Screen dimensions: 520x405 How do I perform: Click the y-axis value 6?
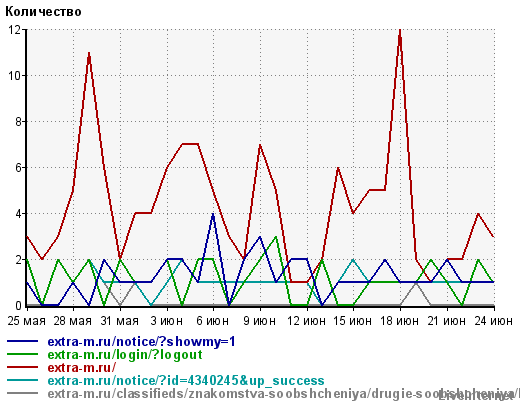pyautogui.click(x=18, y=168)
